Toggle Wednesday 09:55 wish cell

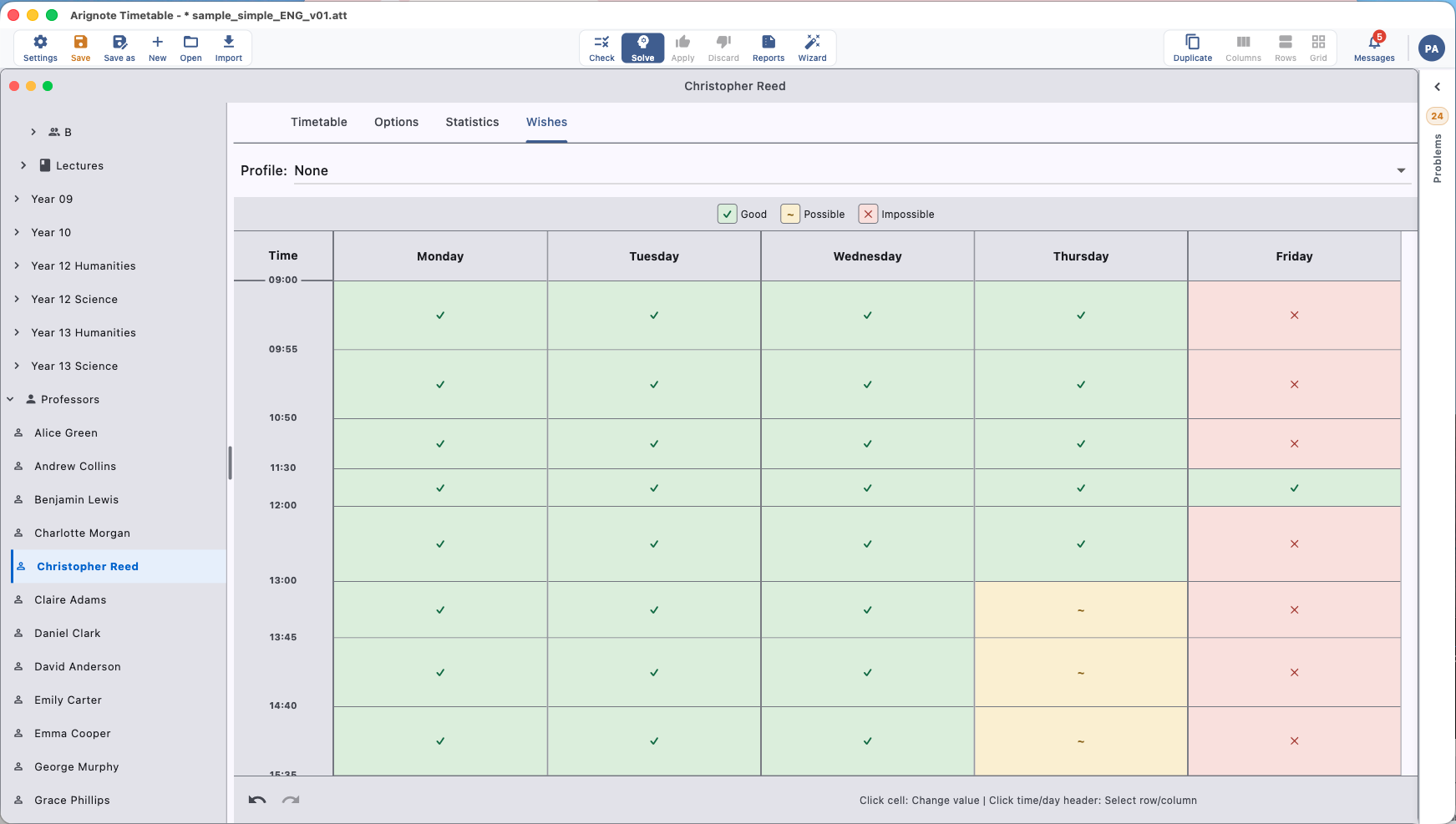pyautogui.click(x=867, y=384)
